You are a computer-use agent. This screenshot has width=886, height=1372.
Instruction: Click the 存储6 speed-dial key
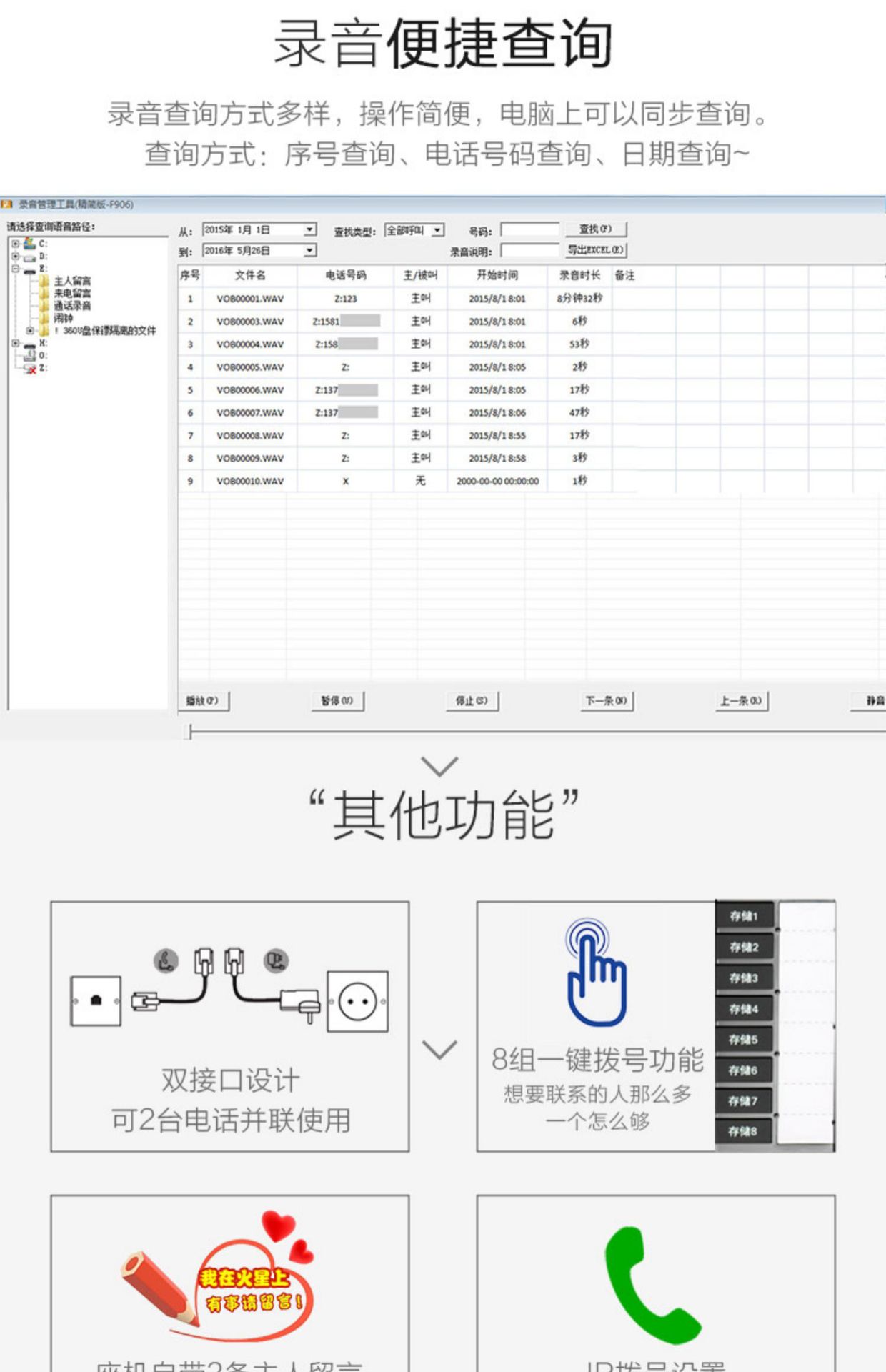(x=745, y=1070)
